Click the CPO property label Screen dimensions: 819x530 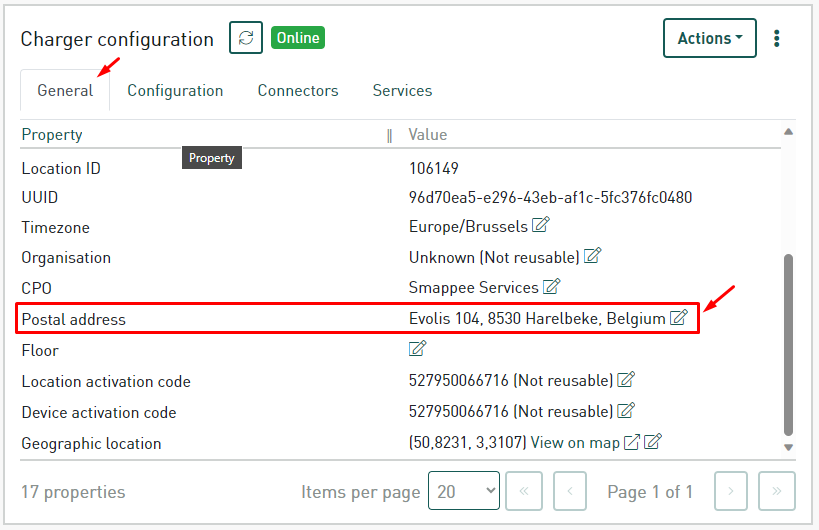[37, 288]
